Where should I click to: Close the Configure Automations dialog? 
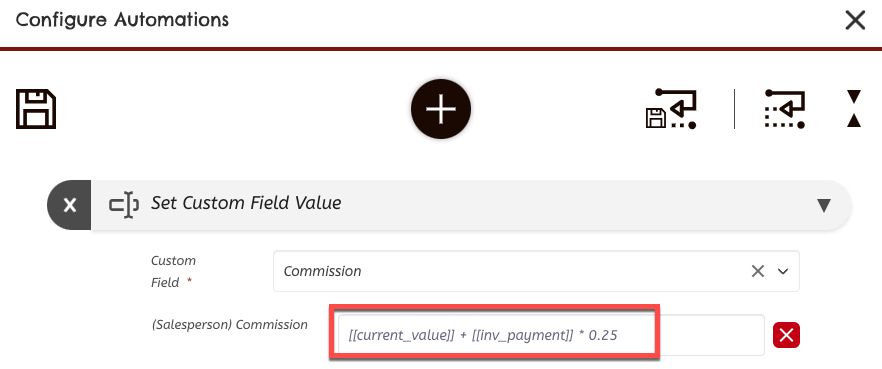[x=855, y=21]
